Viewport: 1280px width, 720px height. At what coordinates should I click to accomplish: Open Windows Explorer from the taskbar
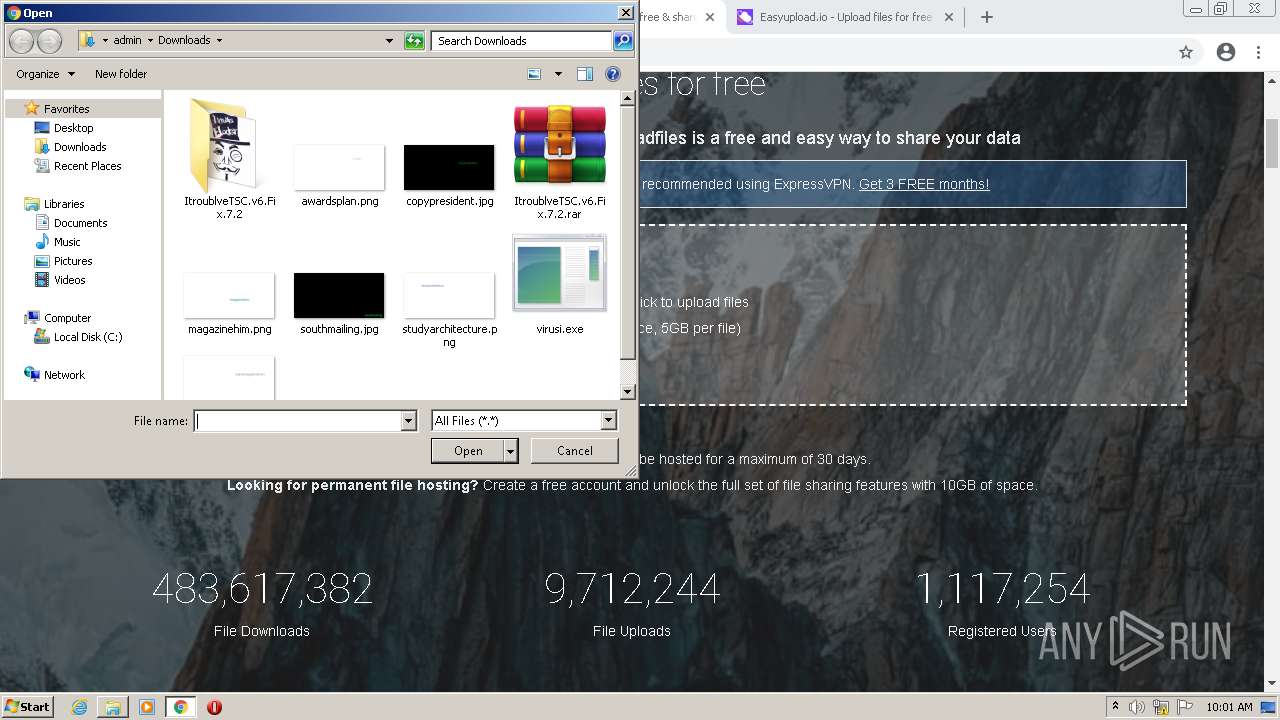coord(113,707)
